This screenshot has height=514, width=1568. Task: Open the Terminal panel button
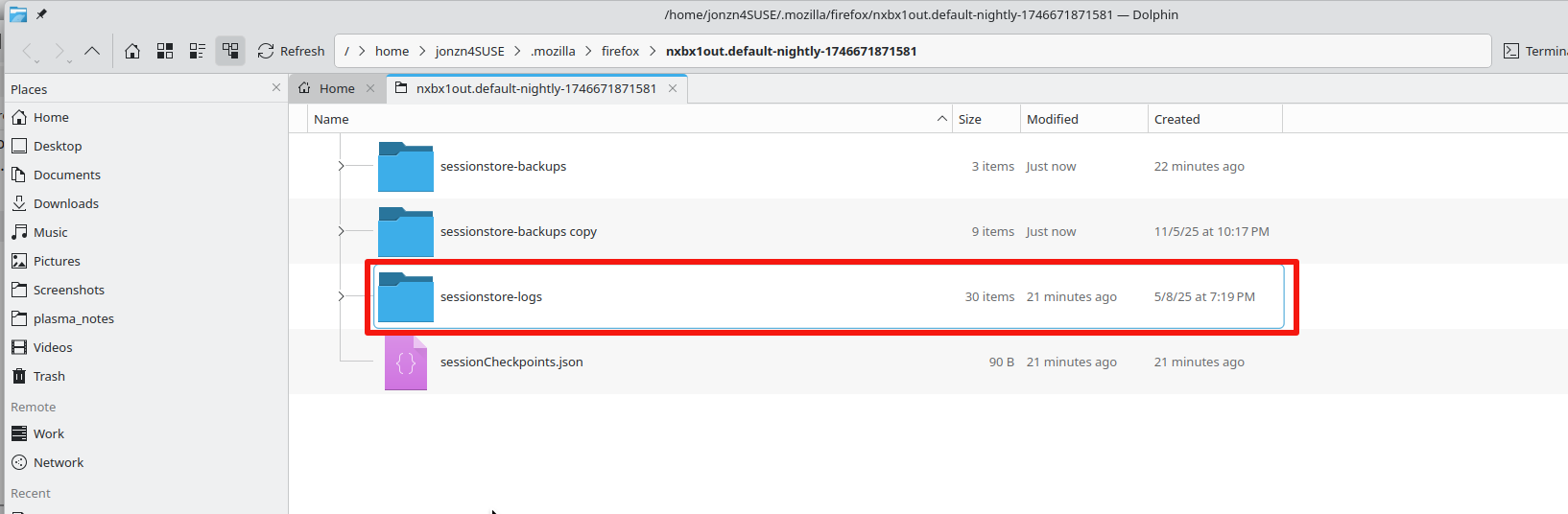(1533, 51)
